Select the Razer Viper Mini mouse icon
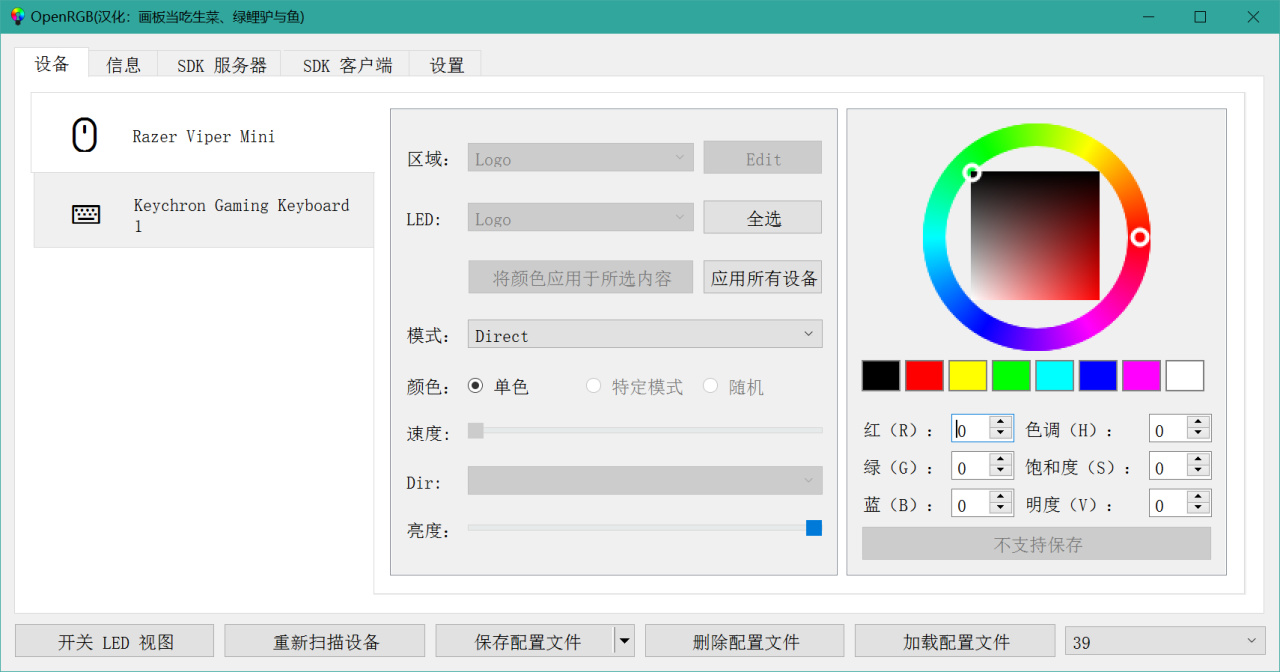The image size is (1280, 672). [x=85, y=135]
